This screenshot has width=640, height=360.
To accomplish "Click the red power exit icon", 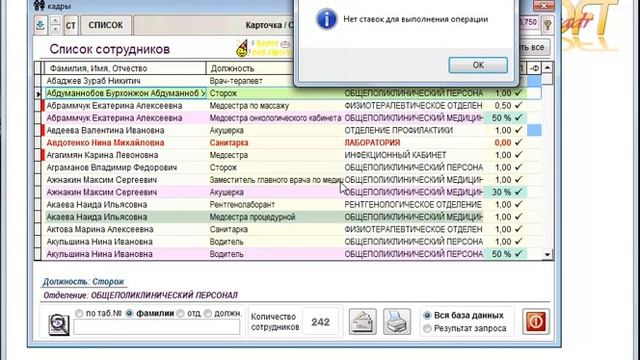I will 536,322.
